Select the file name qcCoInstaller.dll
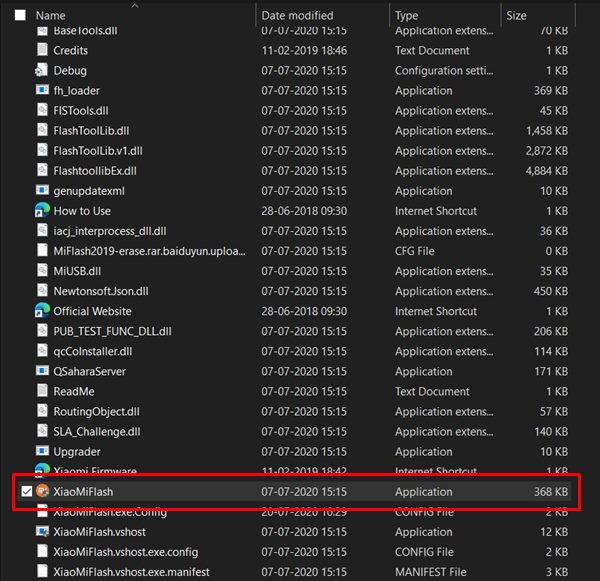600x581 pixels. point(93,351)
